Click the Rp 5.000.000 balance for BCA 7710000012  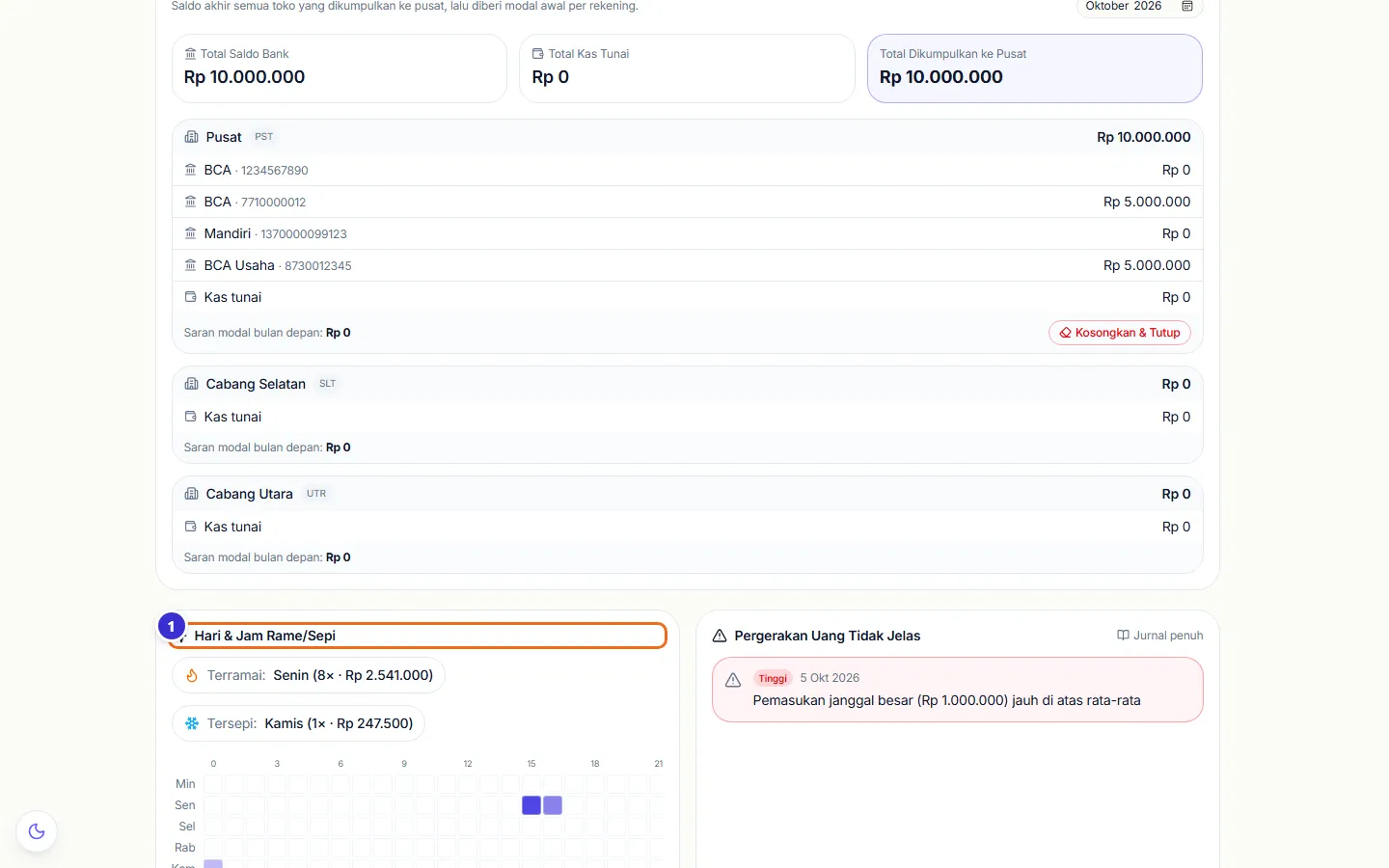pyautogui.click(x=1147, y=202)
